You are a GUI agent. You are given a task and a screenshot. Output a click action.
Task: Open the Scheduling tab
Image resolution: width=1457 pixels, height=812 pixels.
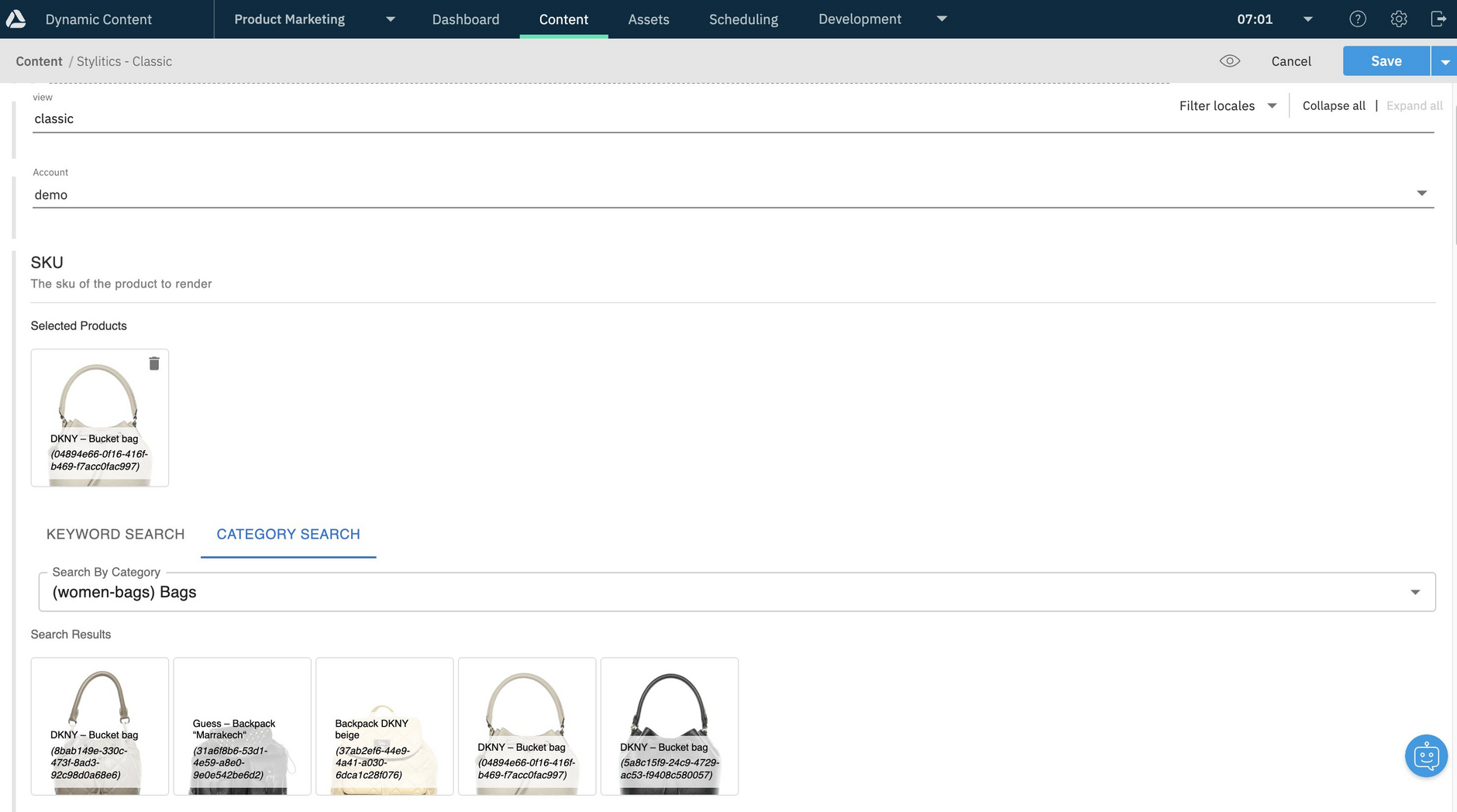tap(743, 19)
